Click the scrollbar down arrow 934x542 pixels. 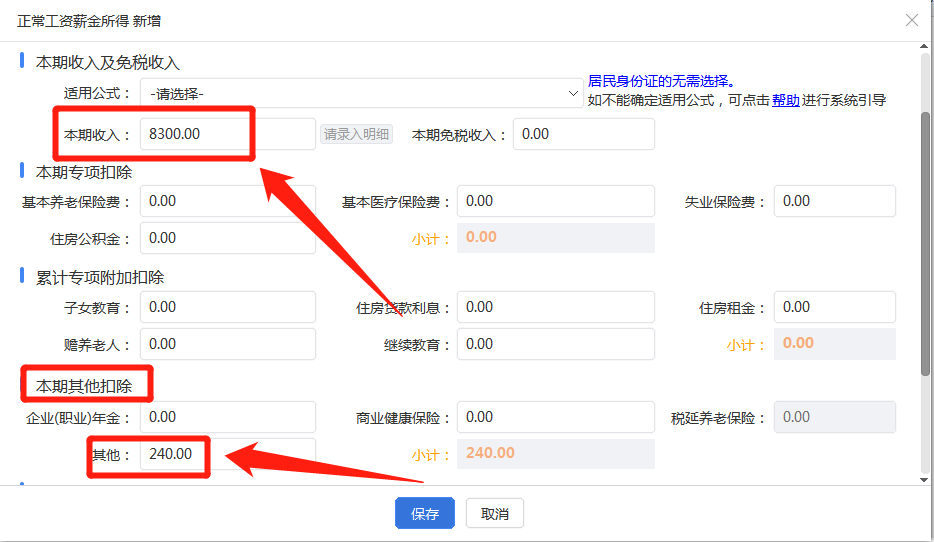tap(924, 479)
